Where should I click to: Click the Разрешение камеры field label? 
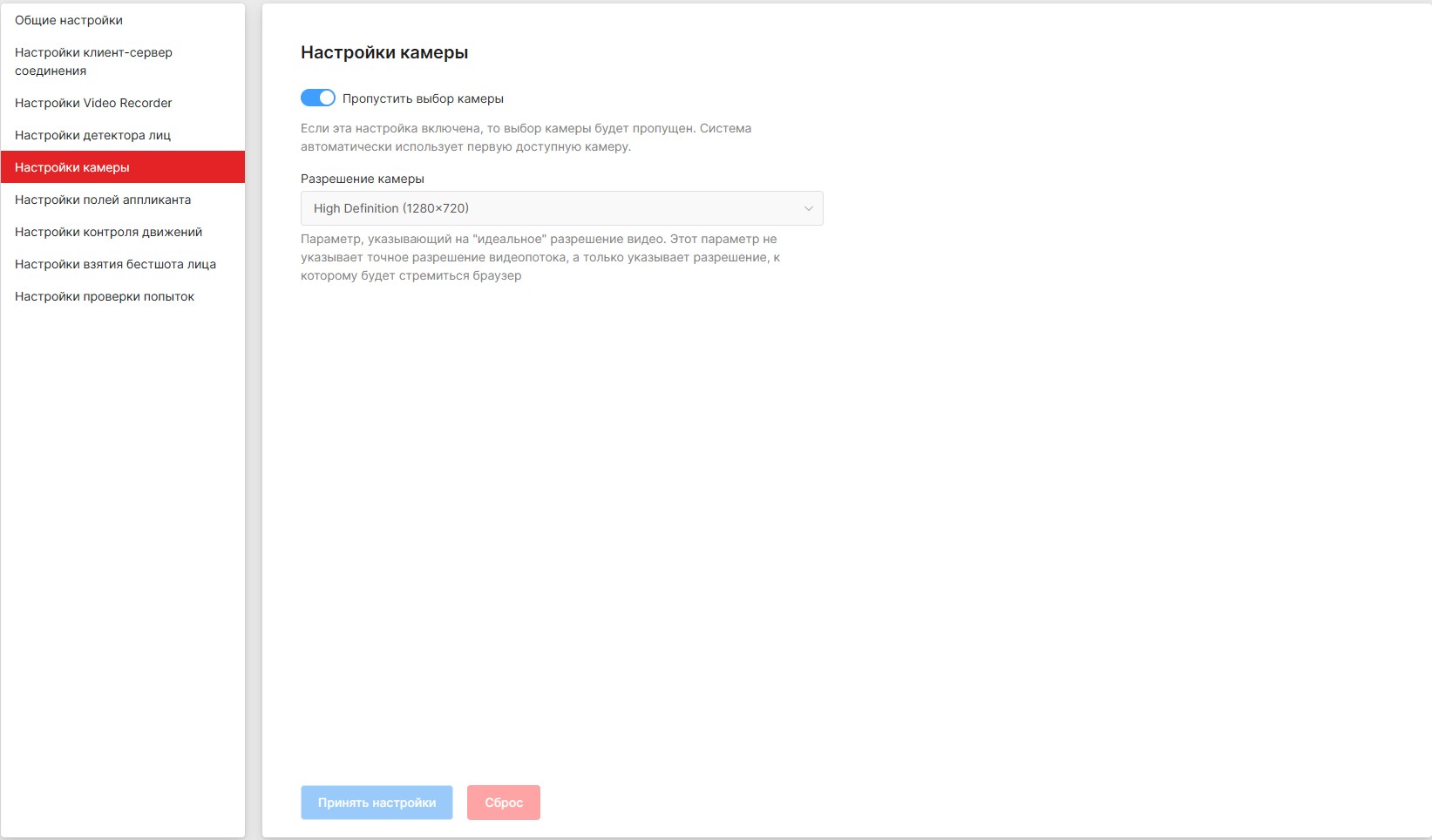click(363, 179)
